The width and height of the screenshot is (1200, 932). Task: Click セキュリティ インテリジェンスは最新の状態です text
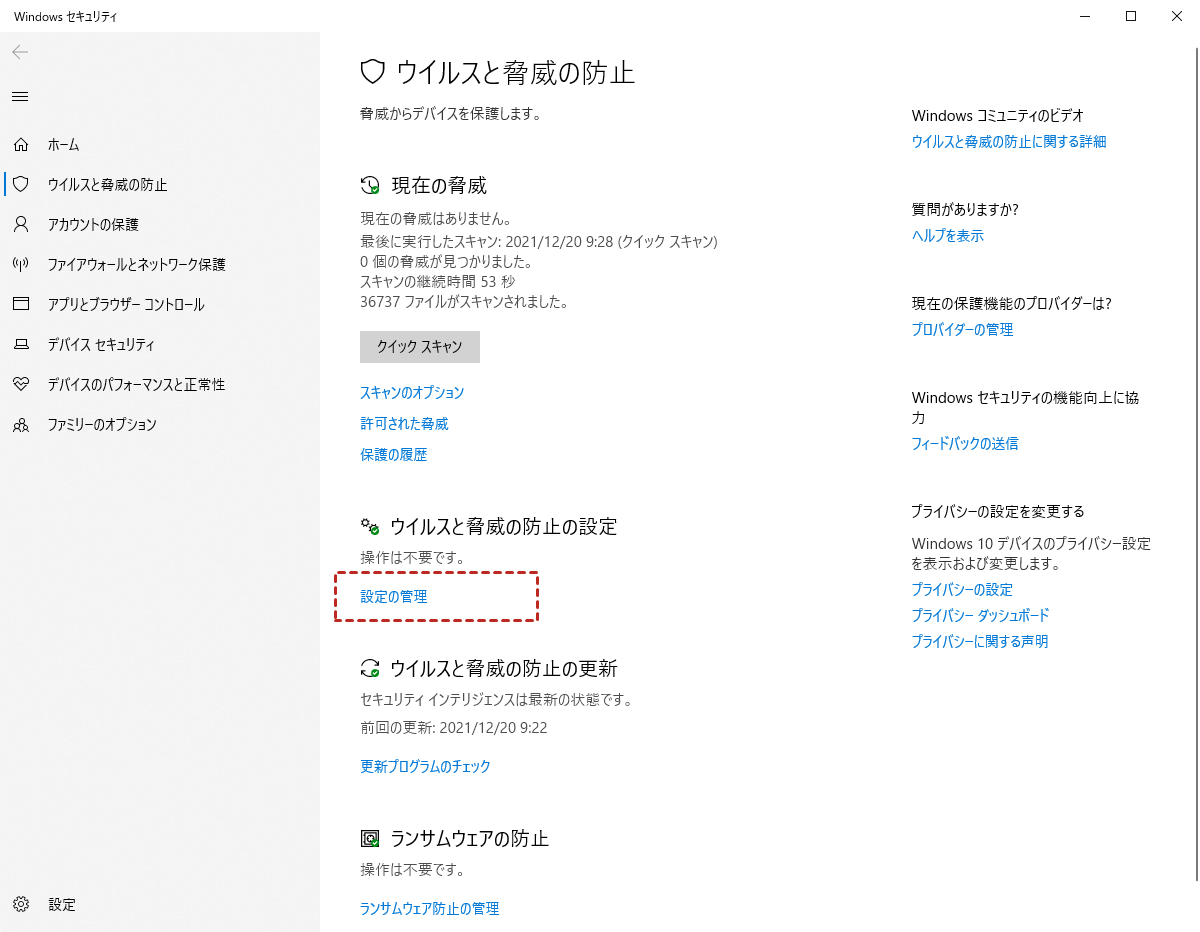(x=496, y=700)
